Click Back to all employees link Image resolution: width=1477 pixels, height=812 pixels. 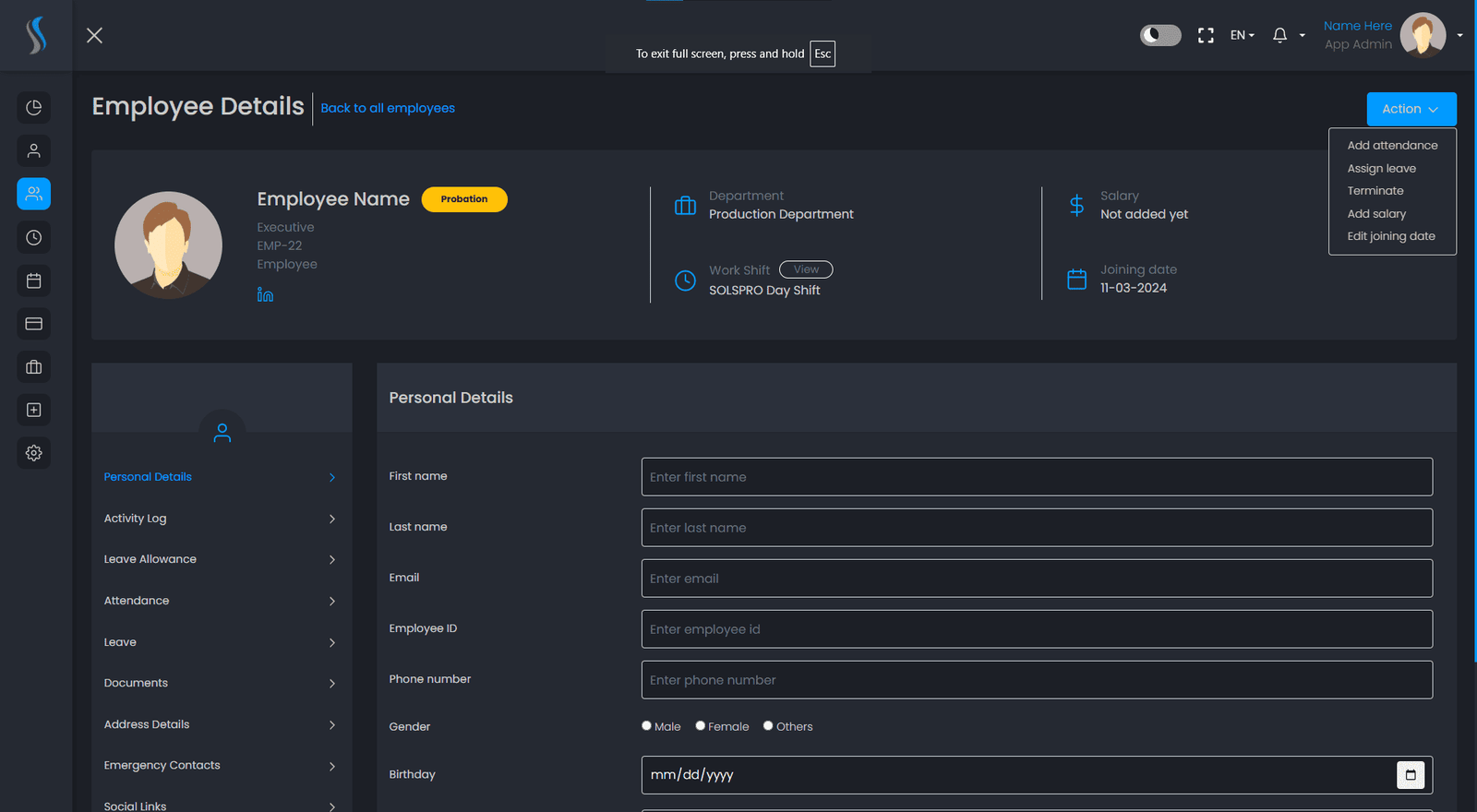pos(388,108)
